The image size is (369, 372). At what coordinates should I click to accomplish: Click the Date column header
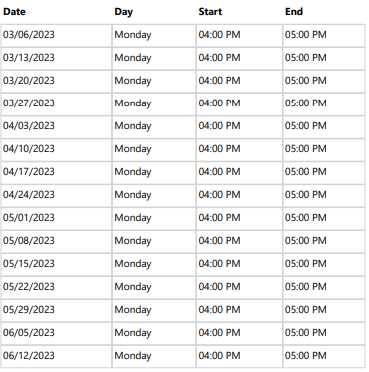(14, 12)
